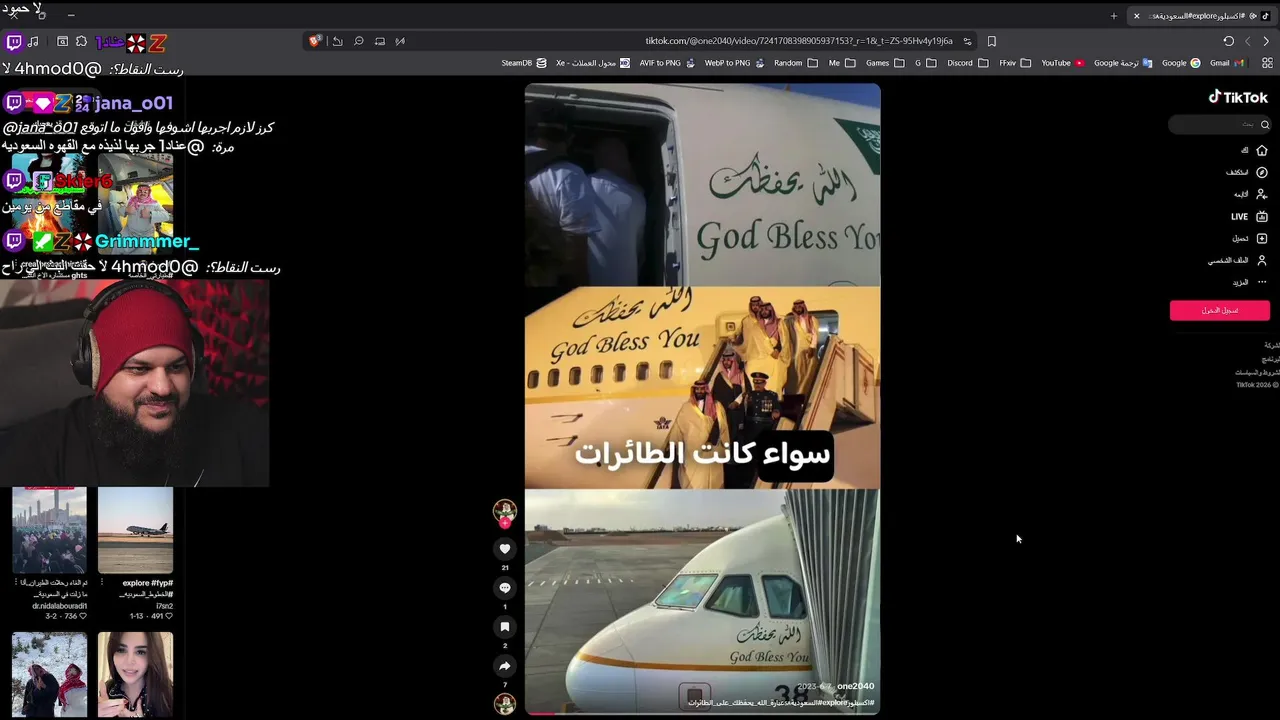The width and height of the screenshot is (1280, 720).
Task: Open the Google Translate bookmark
Action: (1122, 63)
